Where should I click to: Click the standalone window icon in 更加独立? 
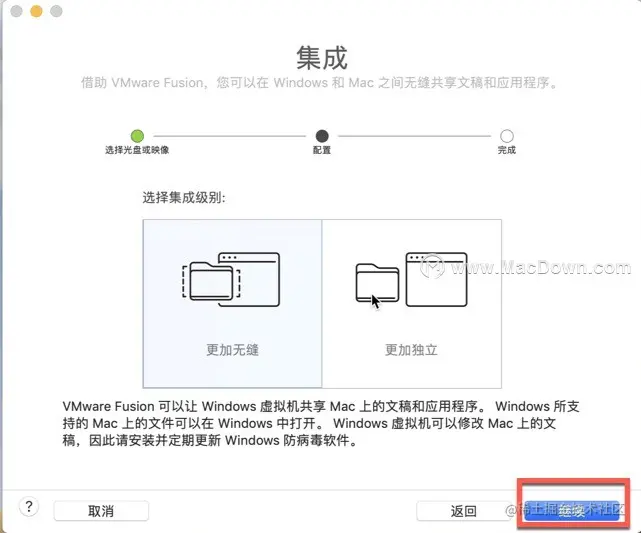436,280
